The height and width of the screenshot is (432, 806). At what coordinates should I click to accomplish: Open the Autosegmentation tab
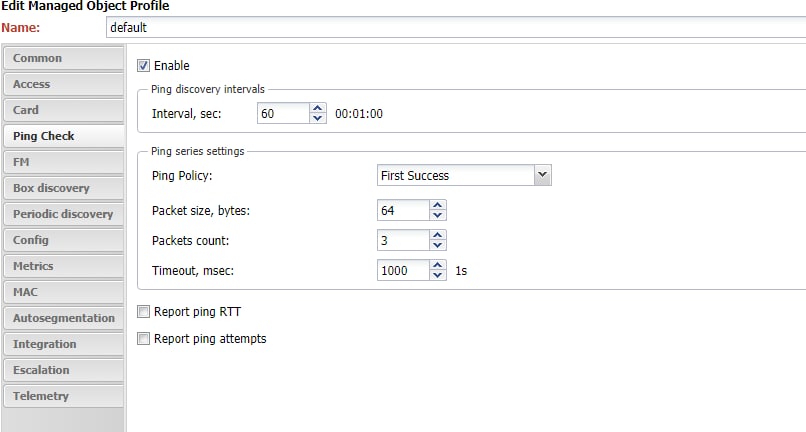point(63,318)
